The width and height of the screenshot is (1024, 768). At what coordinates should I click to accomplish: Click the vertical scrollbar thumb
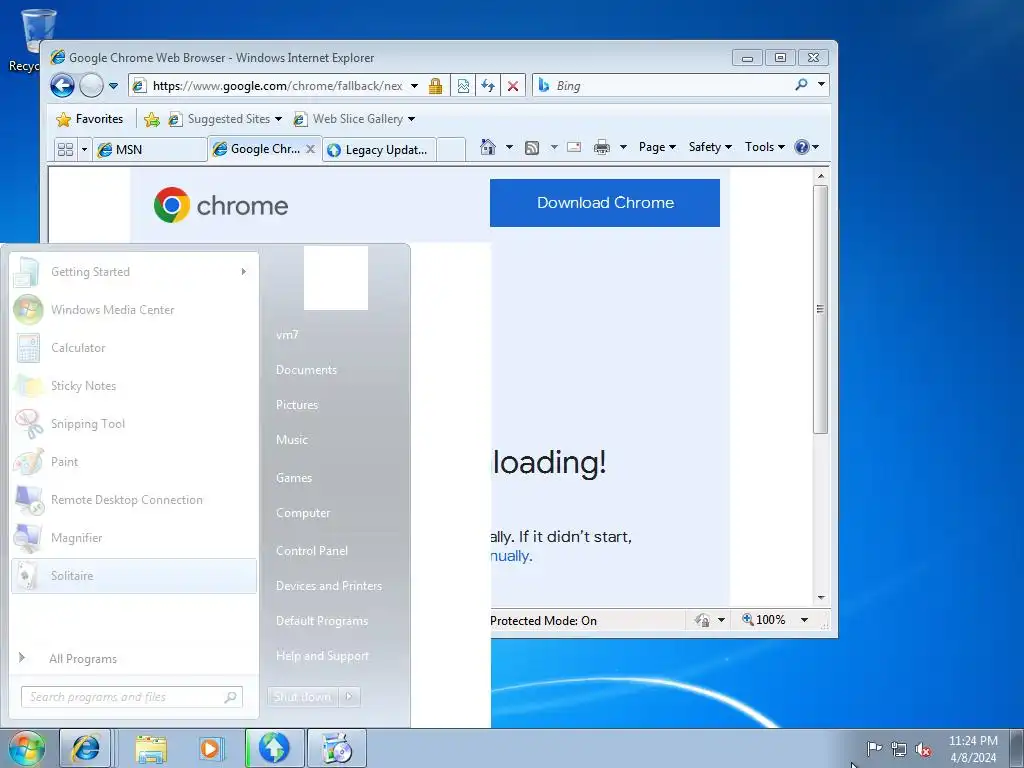821,309
